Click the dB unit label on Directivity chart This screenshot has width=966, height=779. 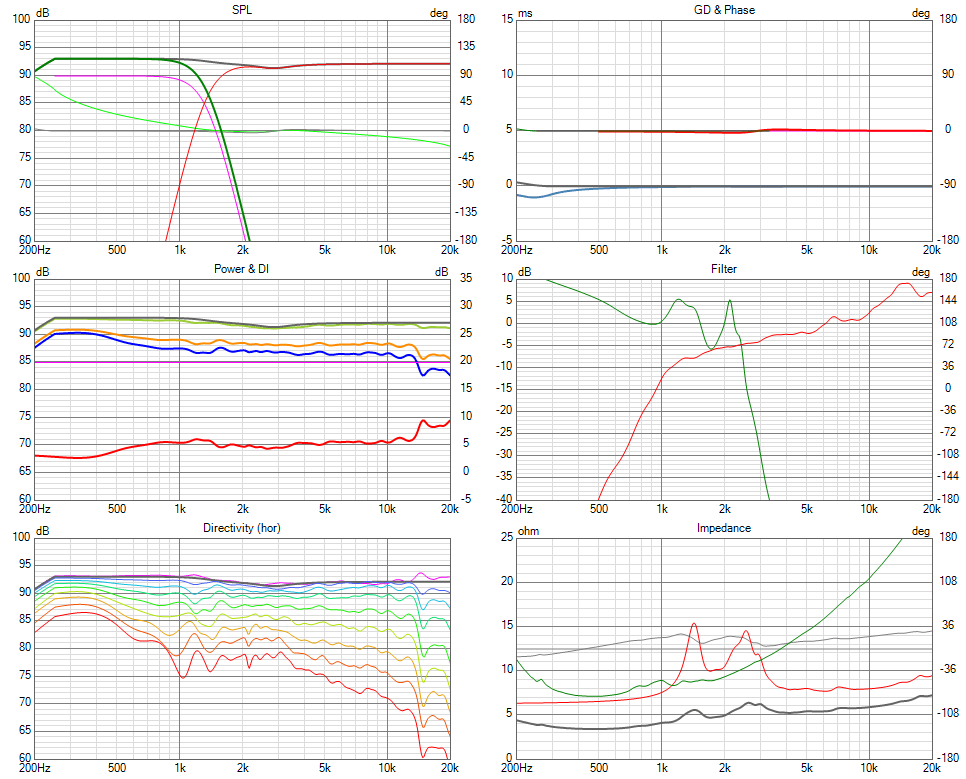pyautogui.click(x=43, y=531)
